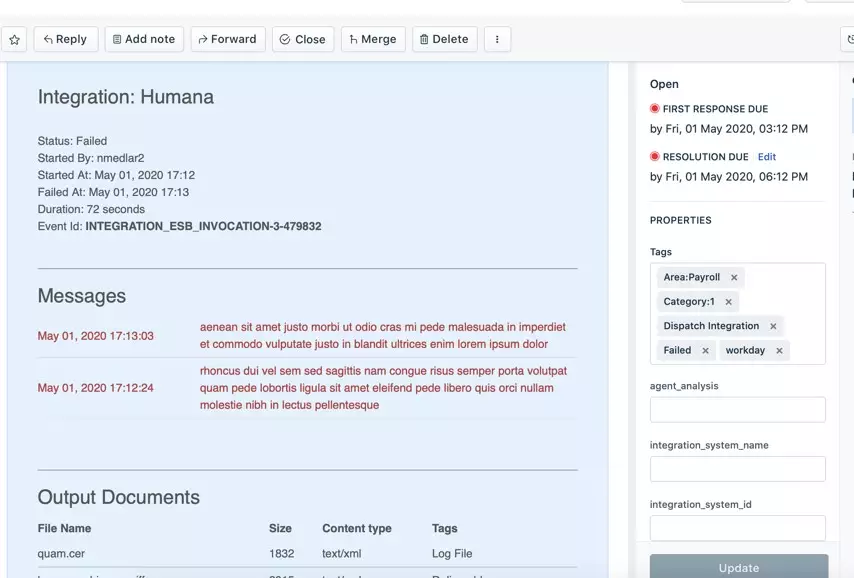This screenshot has width=854, height=578.
Task: Click the 1832 size cell
Action: [282, 554]
